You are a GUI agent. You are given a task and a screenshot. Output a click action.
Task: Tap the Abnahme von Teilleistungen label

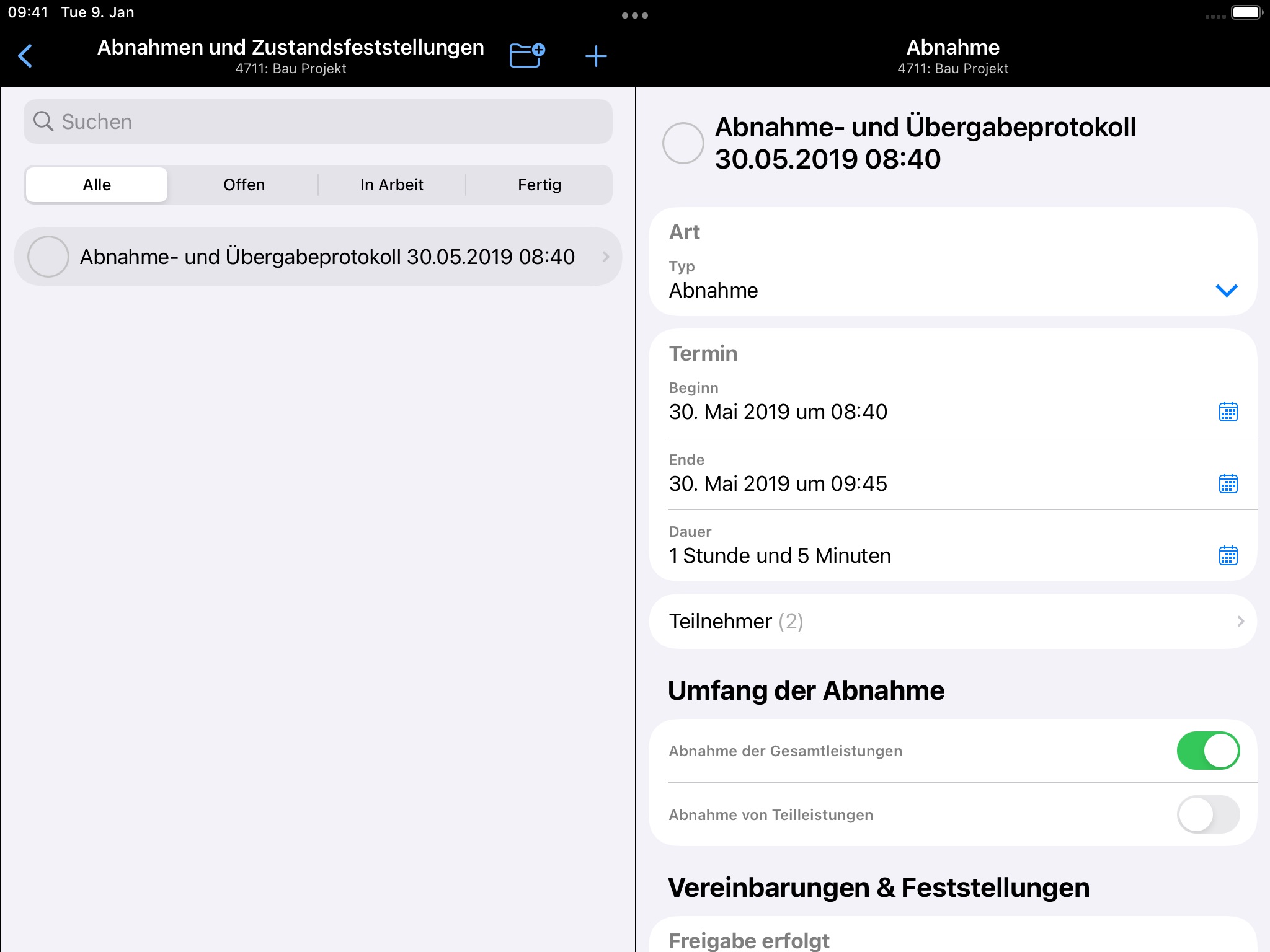(x=771, y=815)
